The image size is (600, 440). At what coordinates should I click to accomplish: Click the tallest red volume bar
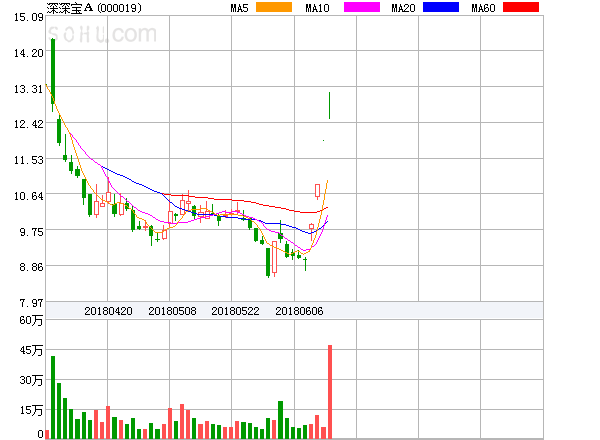coord(330,392)
